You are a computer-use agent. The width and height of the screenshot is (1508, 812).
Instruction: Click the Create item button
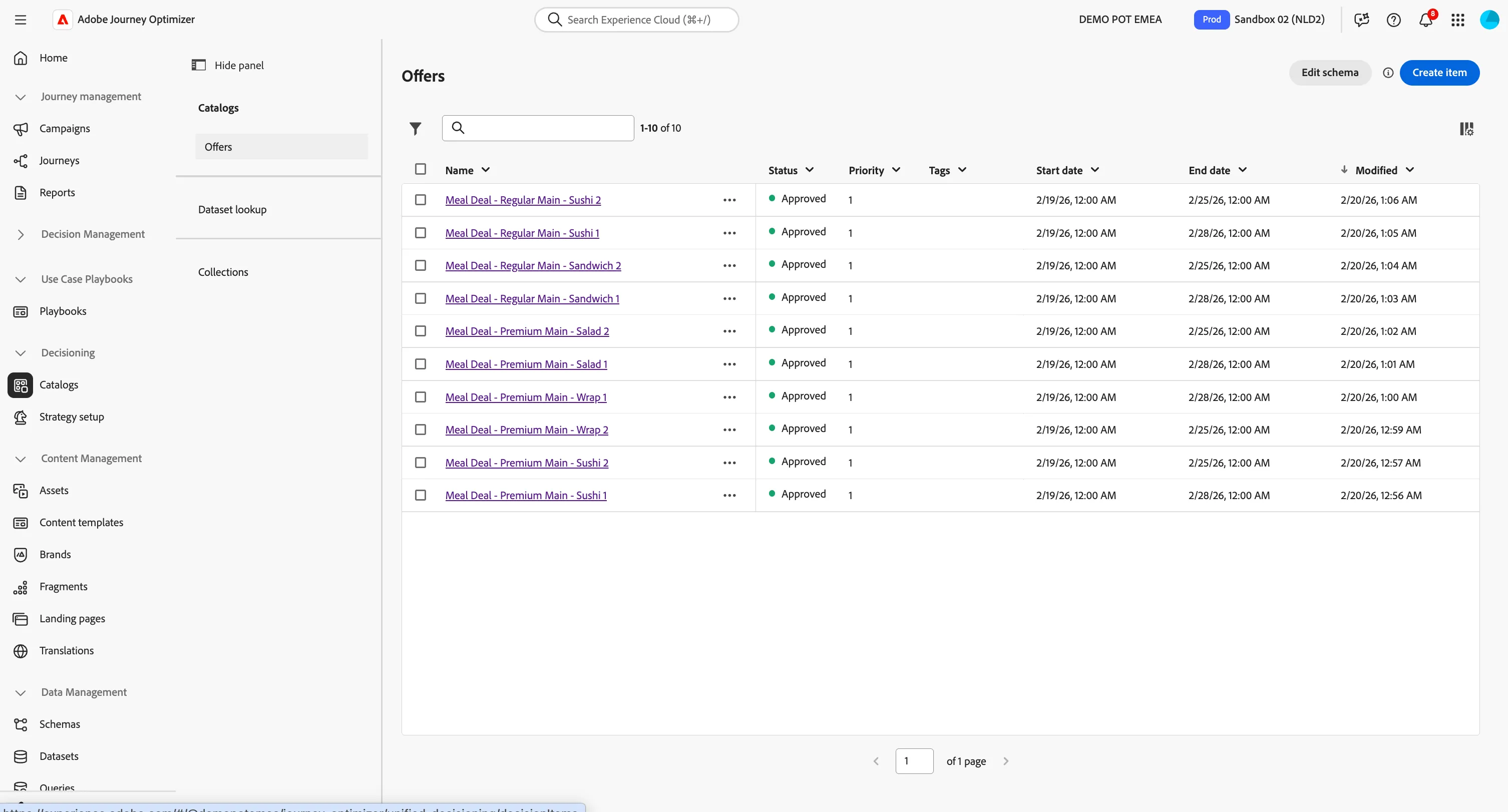pyautogui.click(x=1439, y=73)
